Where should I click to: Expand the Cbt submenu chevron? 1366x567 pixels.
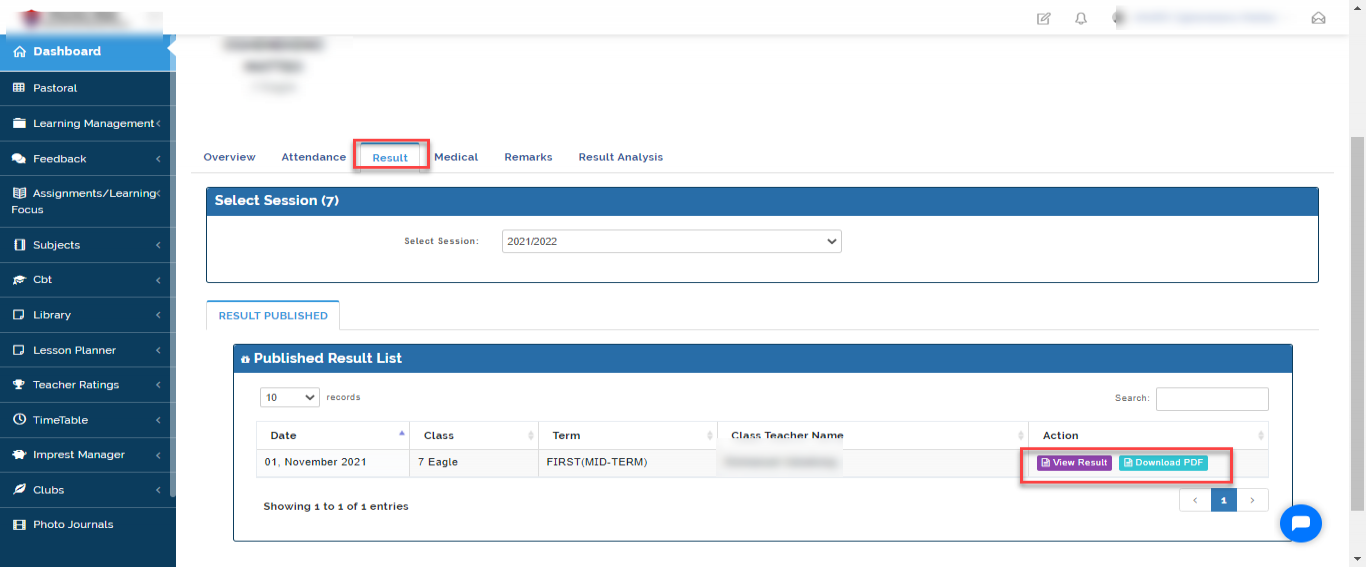coord(158,280)
